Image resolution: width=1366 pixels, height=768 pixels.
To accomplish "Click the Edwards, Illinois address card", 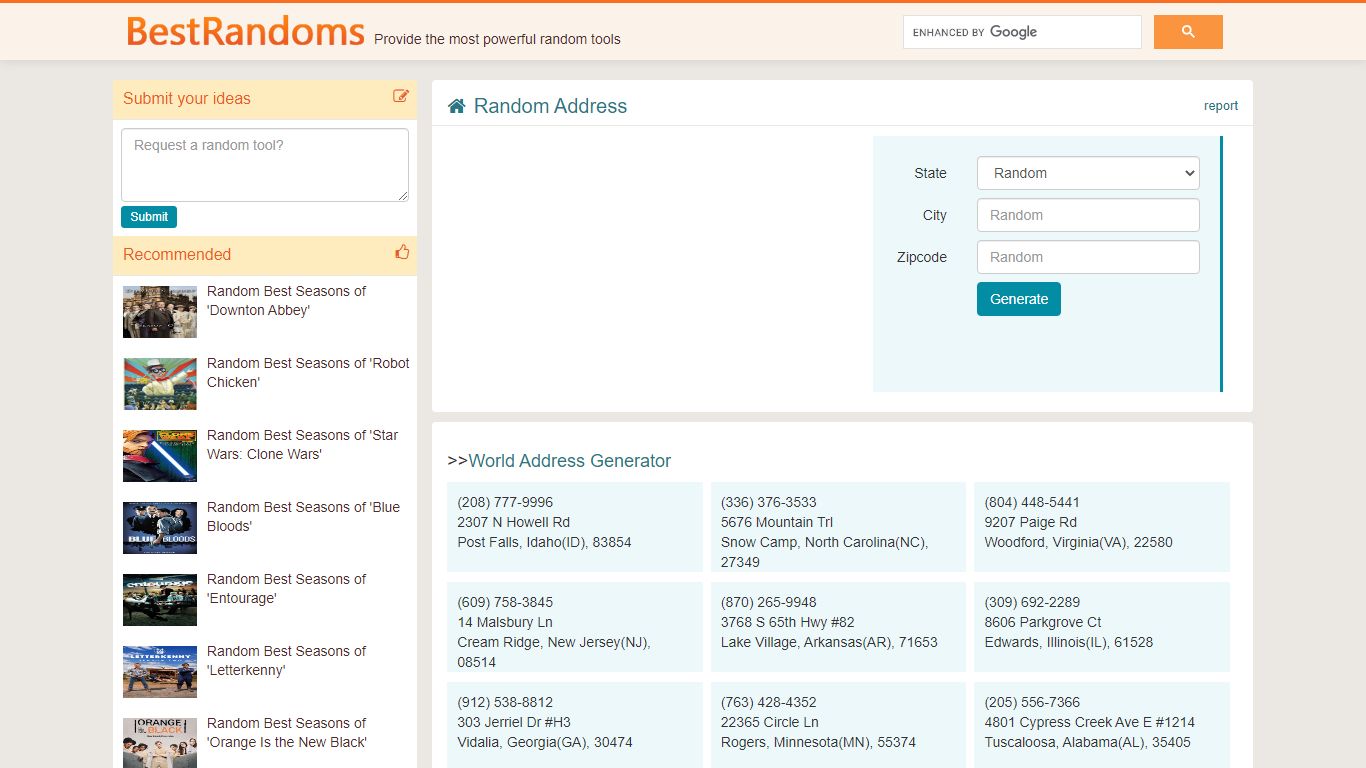I will pyautogui.click(x=1102, y=627).
